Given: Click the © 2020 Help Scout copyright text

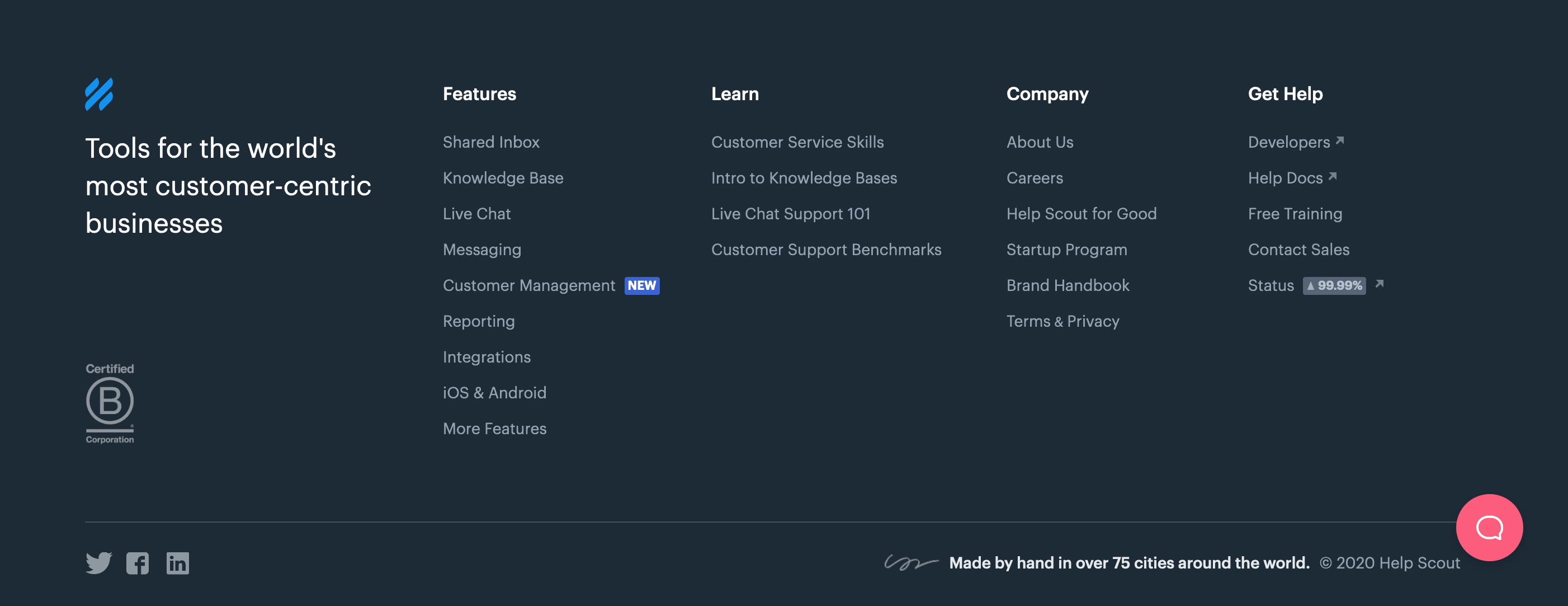Looking at the screenshot, I should pos(1389,563).
